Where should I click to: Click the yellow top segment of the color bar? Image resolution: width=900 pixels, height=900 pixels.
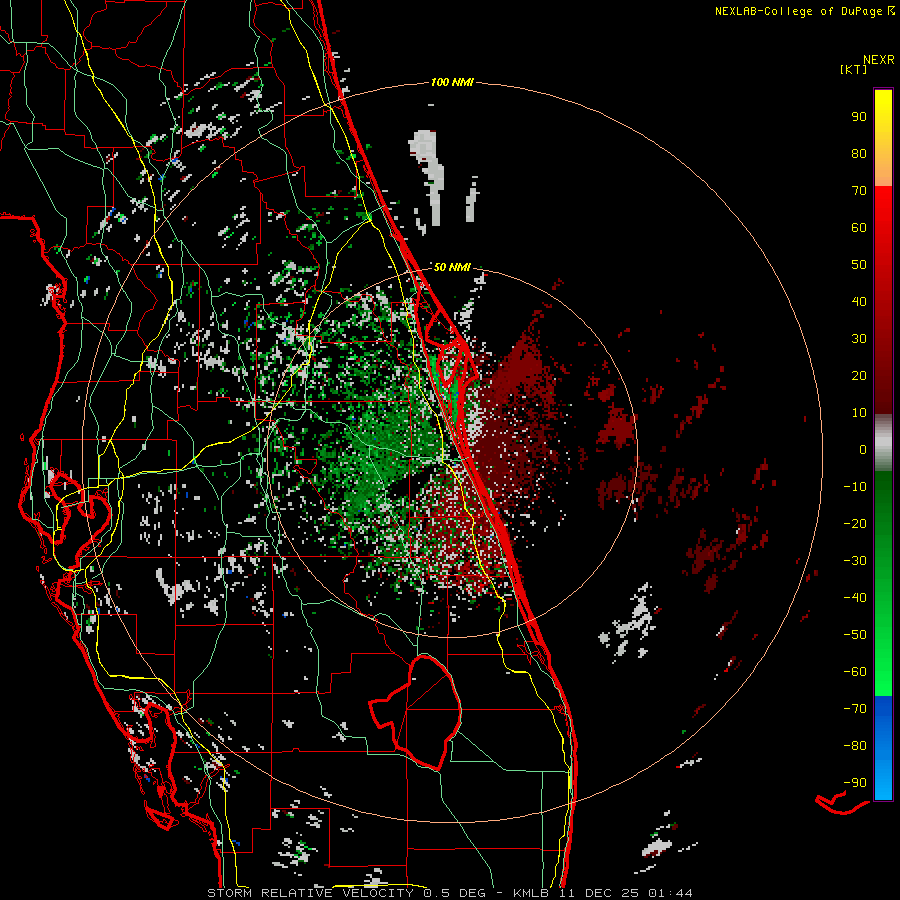pos(883,138)
